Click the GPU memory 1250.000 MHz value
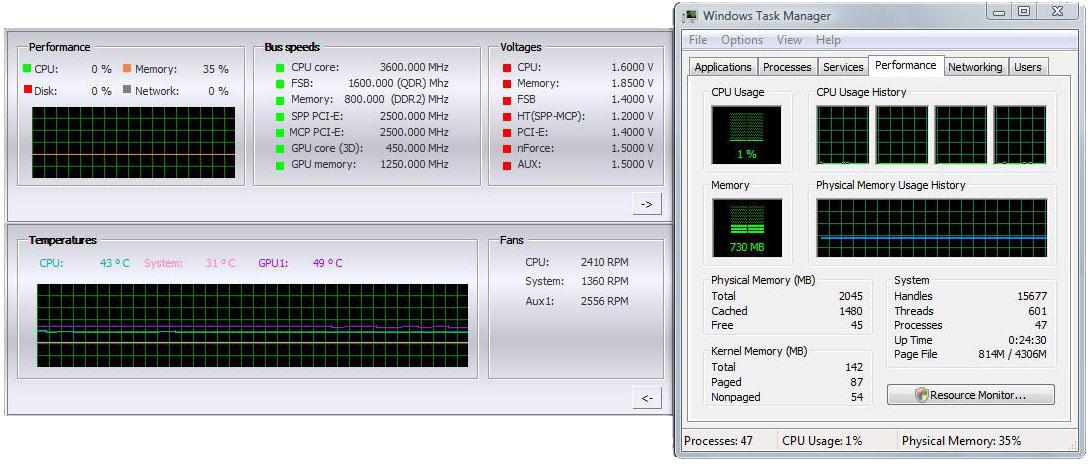Image resolution: width=1089 pixels, height=464 pixels. pos(414,165)
